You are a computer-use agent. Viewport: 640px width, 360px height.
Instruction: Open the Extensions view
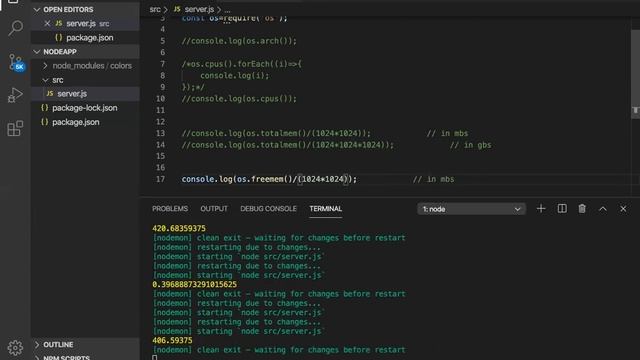pos(15,129)
